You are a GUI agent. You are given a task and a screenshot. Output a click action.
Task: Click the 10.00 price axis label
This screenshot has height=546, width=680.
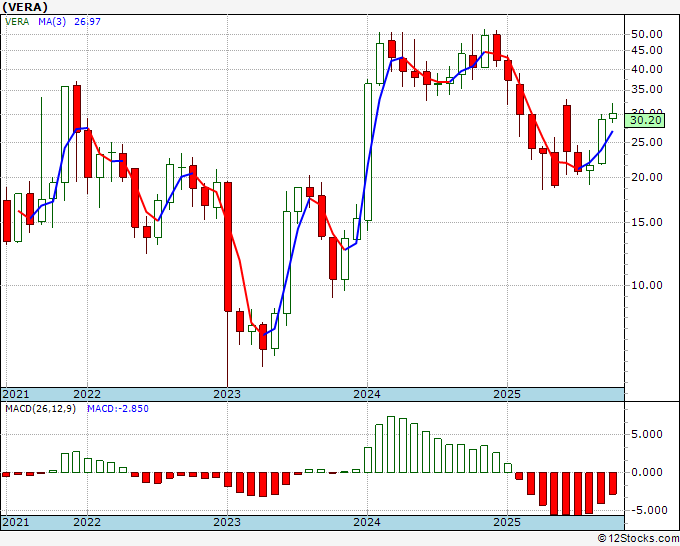coord(646,285)
